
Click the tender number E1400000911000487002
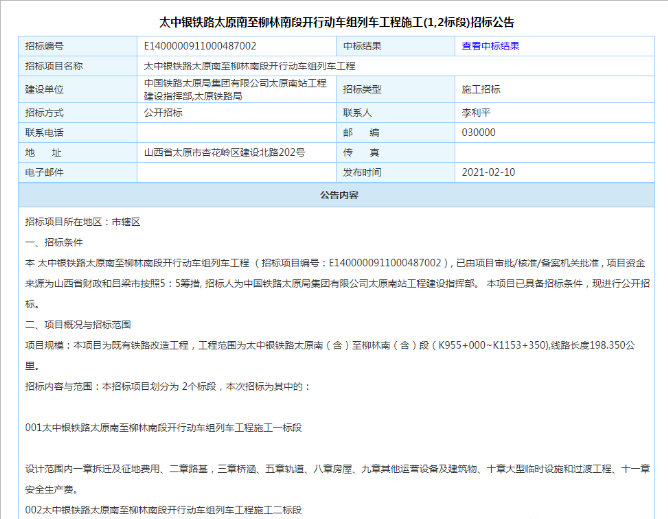click(200, 46)
